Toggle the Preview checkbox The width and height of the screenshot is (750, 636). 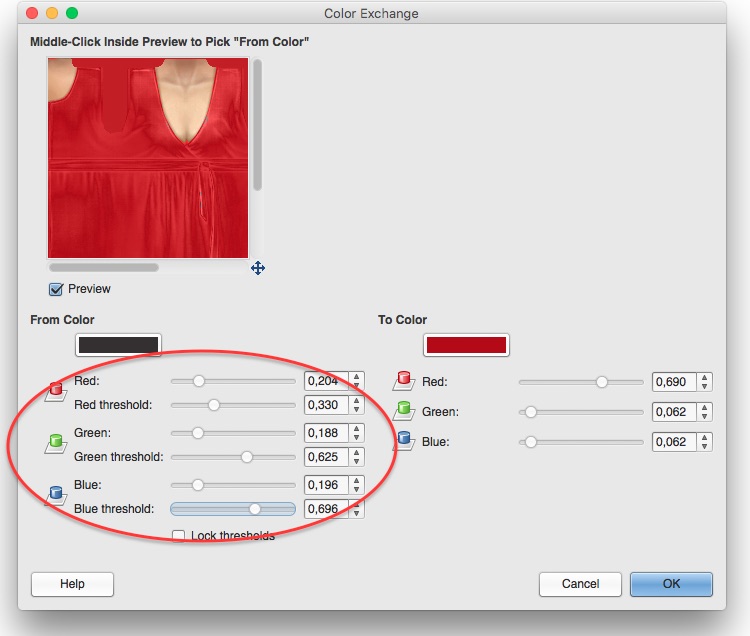point(57,289)
